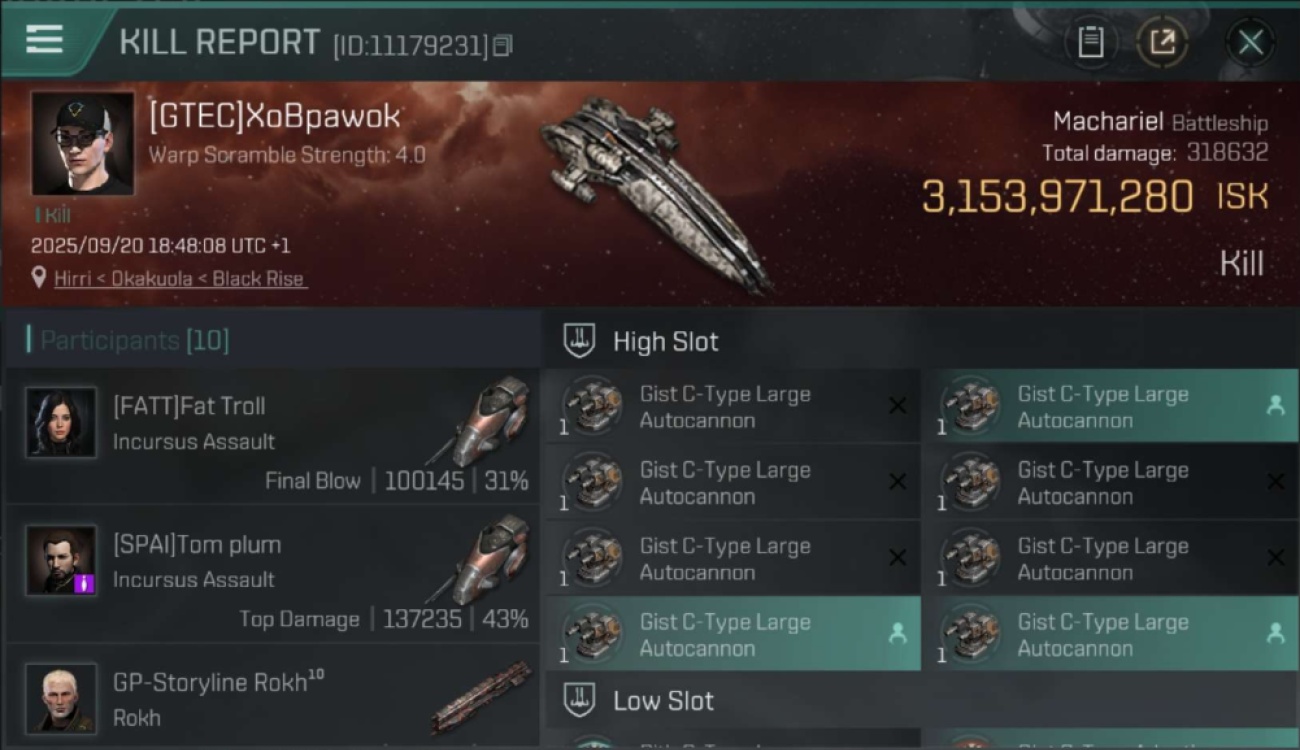Close the kill report window

click(x=1250, y=42)
